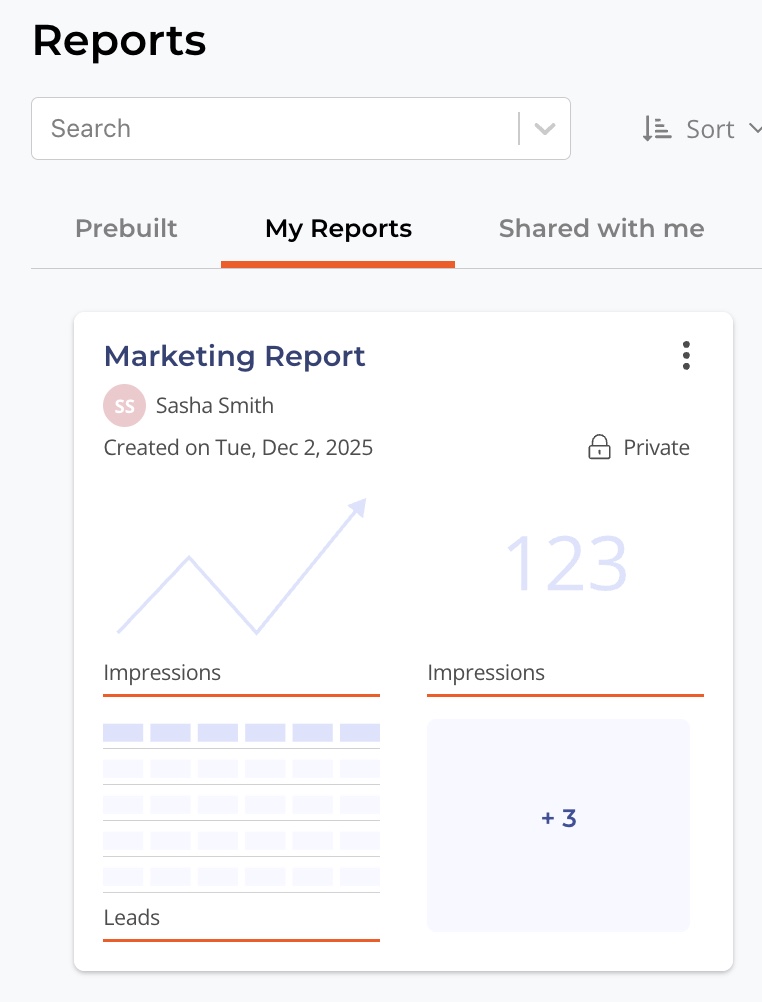The height and width of the screenshot is (1002, 762).
Task: Select the Shared with me tab
Action: [601, 228]
